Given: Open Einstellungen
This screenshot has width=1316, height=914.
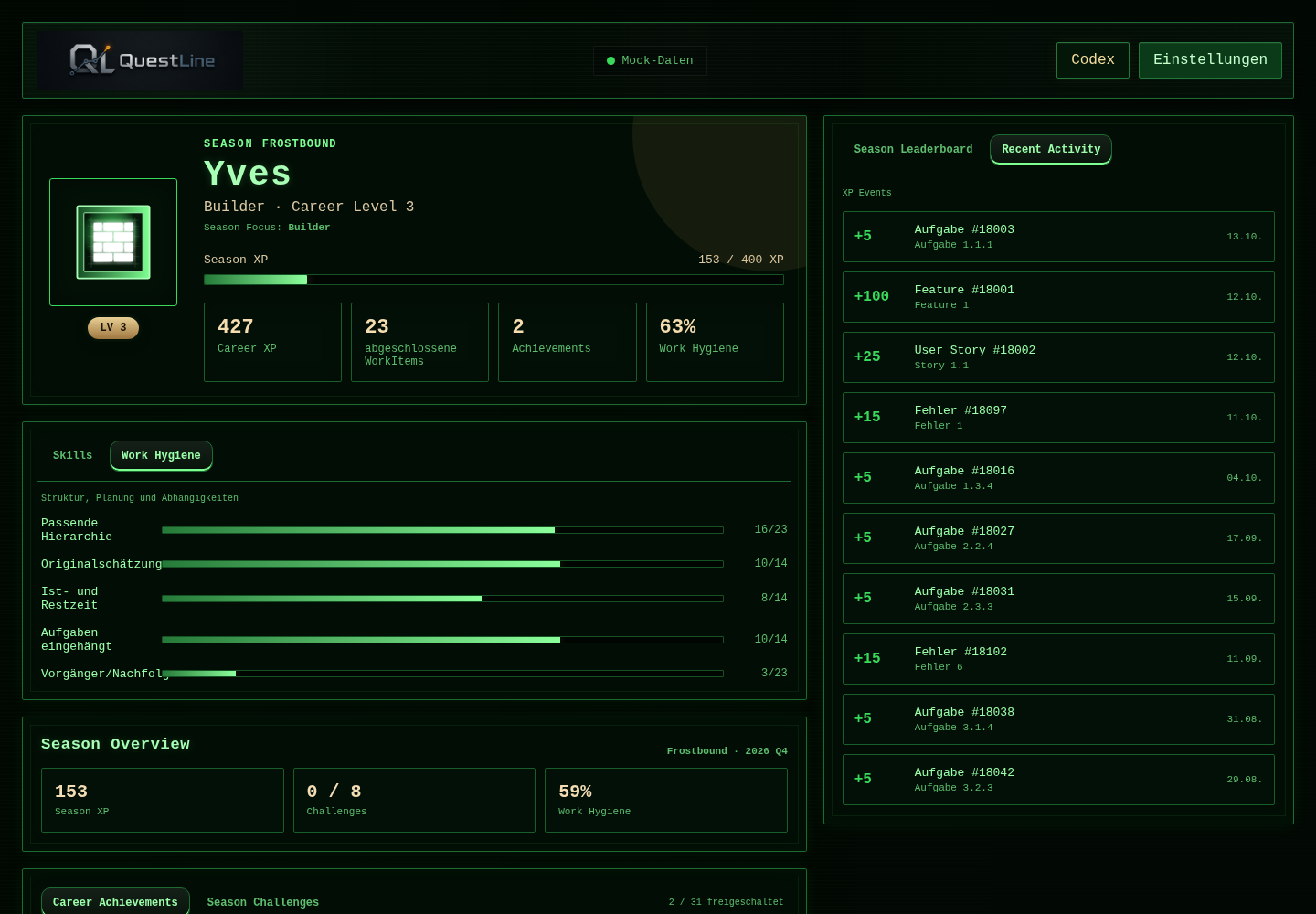Looking at the screenshot, I should tap(1210, 60).
